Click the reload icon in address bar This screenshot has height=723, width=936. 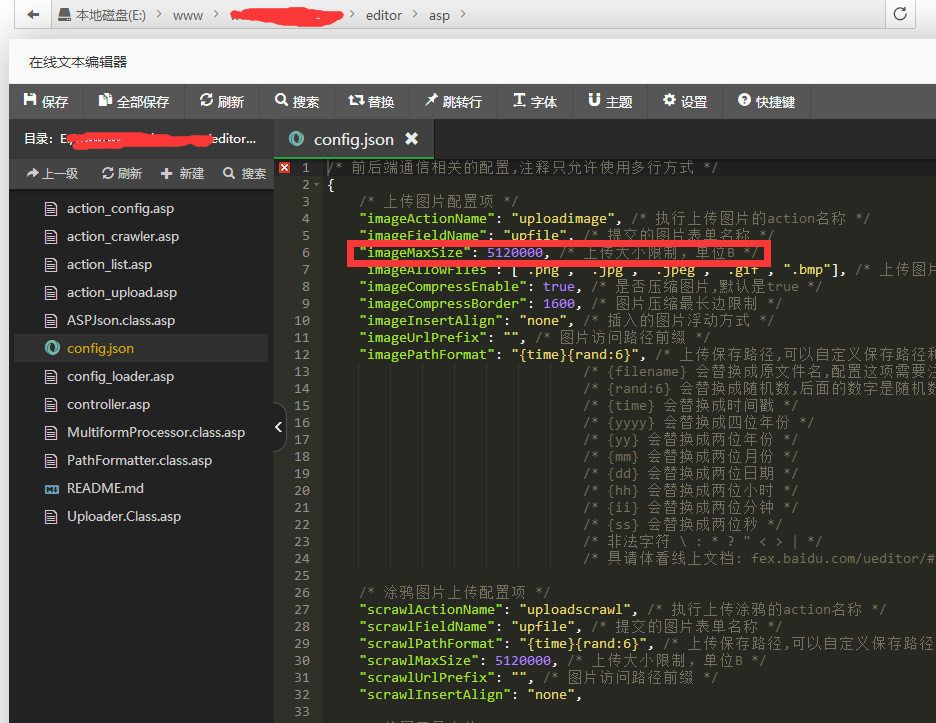(x=900, y=14)
